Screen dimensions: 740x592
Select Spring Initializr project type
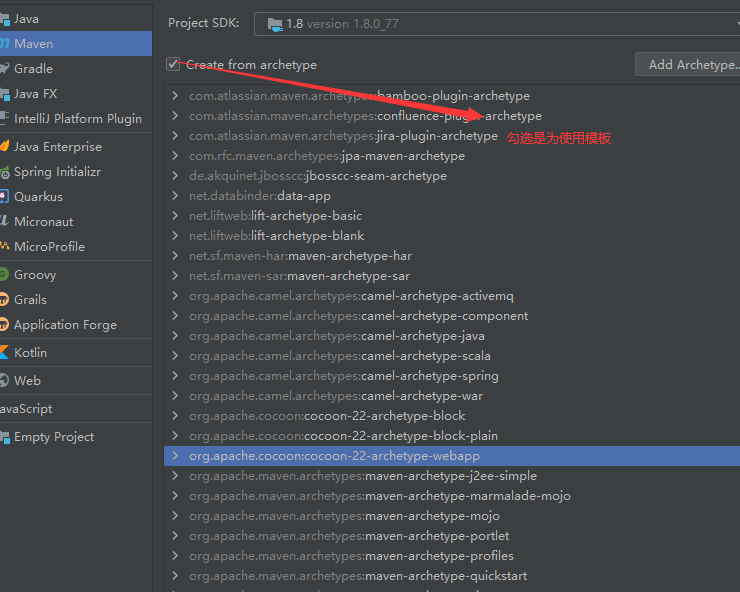coord(76,172)
